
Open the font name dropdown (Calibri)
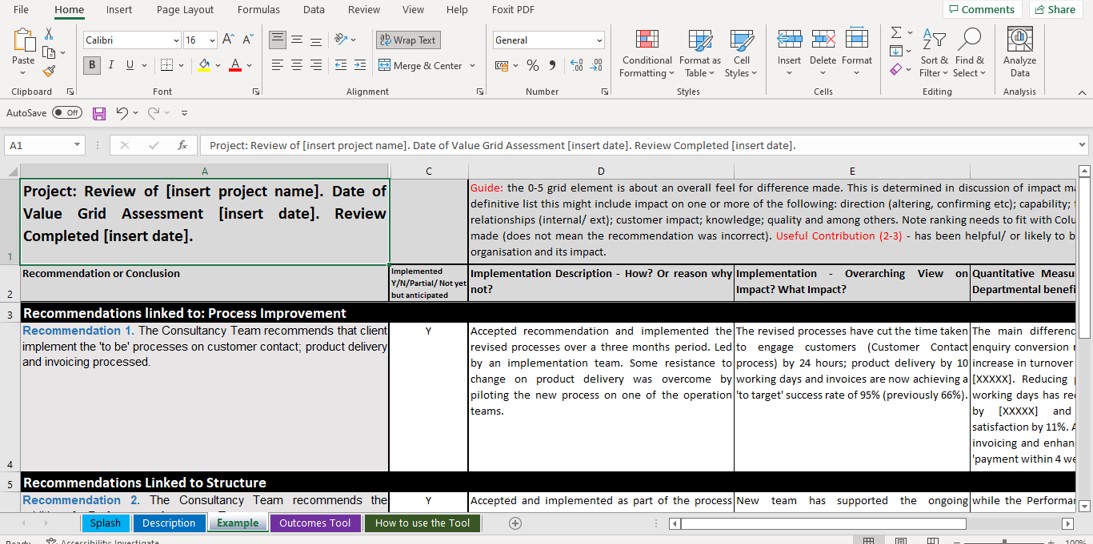pyautogui.click(x=176, y=40)
